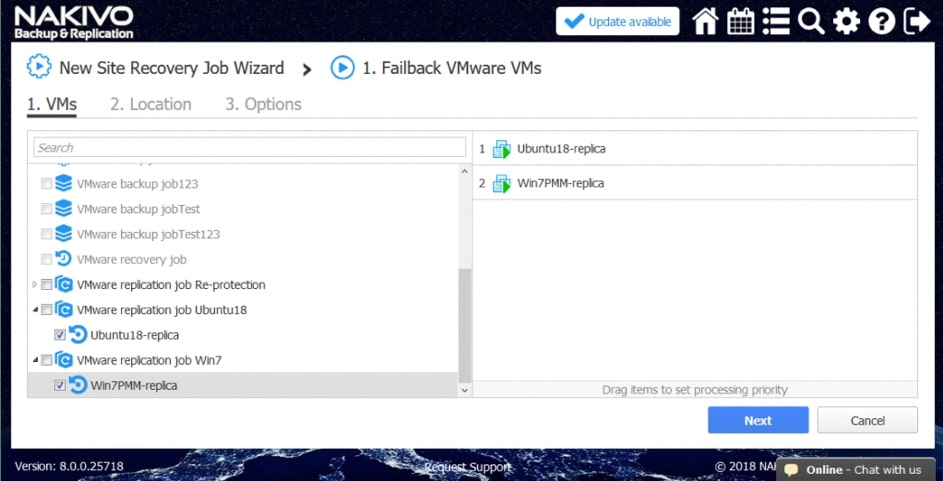Click the log out icon
943x481 pixels.
coord(916,21)
